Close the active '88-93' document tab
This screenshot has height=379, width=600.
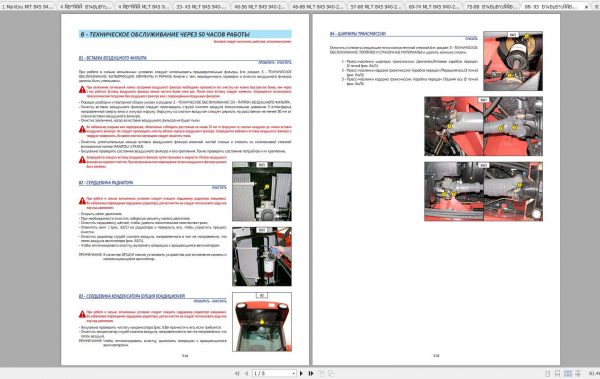pos(586,7)
